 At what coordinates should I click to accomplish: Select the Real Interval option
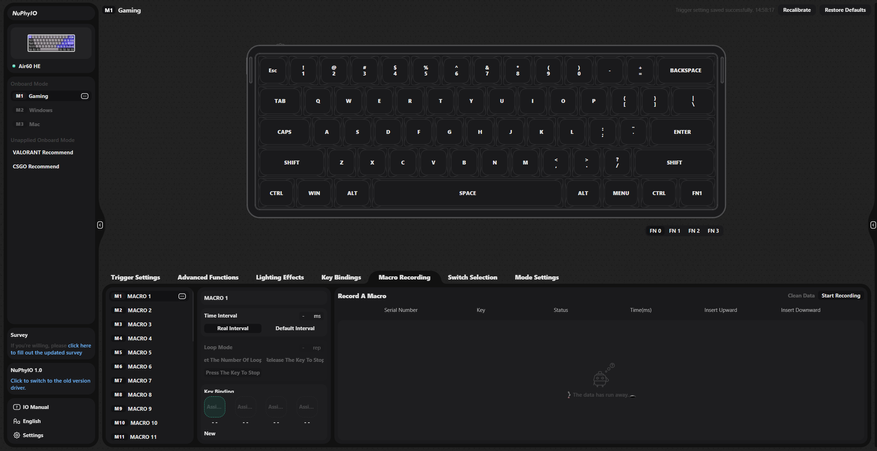(233, 328)
